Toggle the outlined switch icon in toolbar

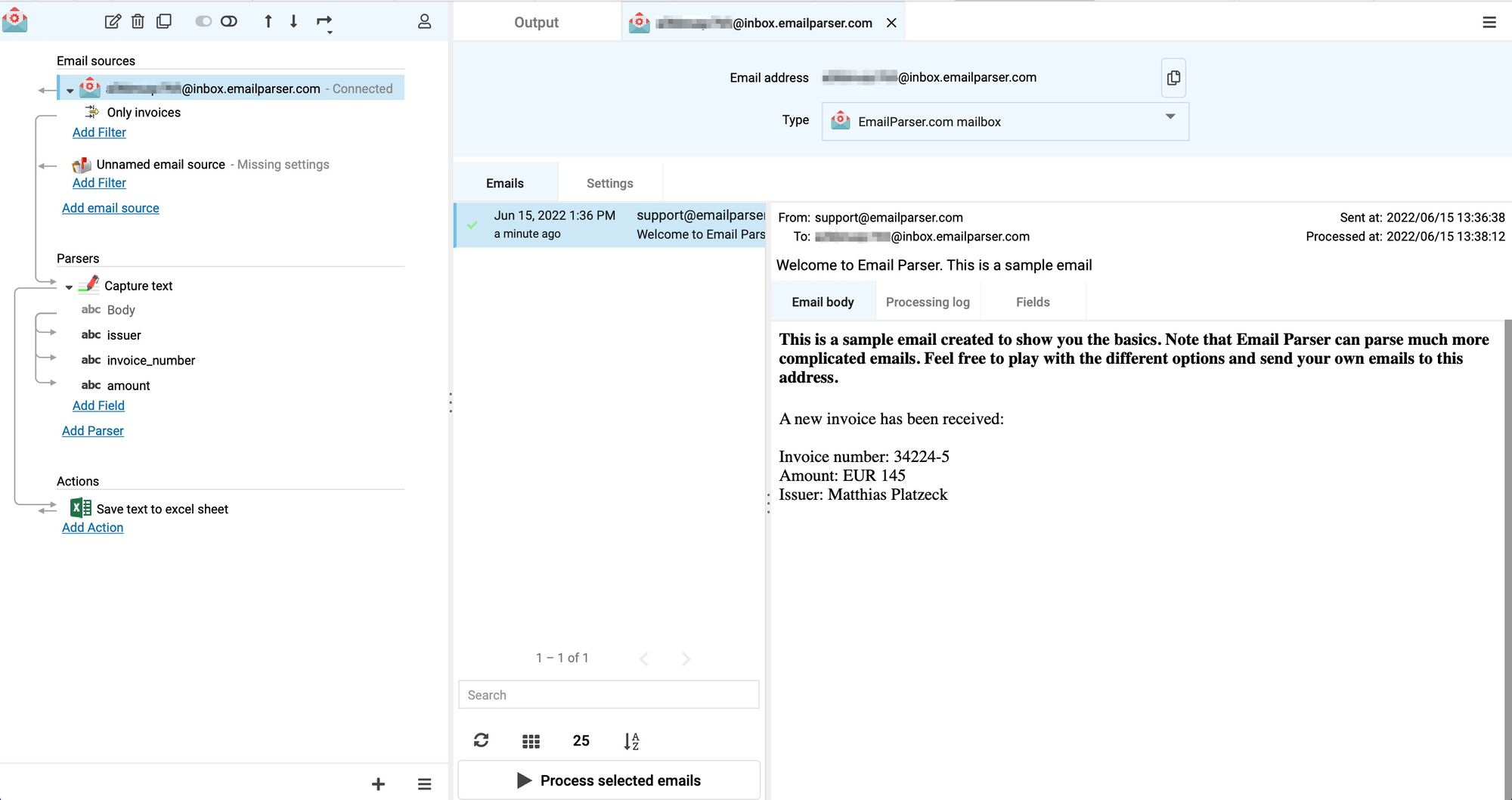coord(229,21)
